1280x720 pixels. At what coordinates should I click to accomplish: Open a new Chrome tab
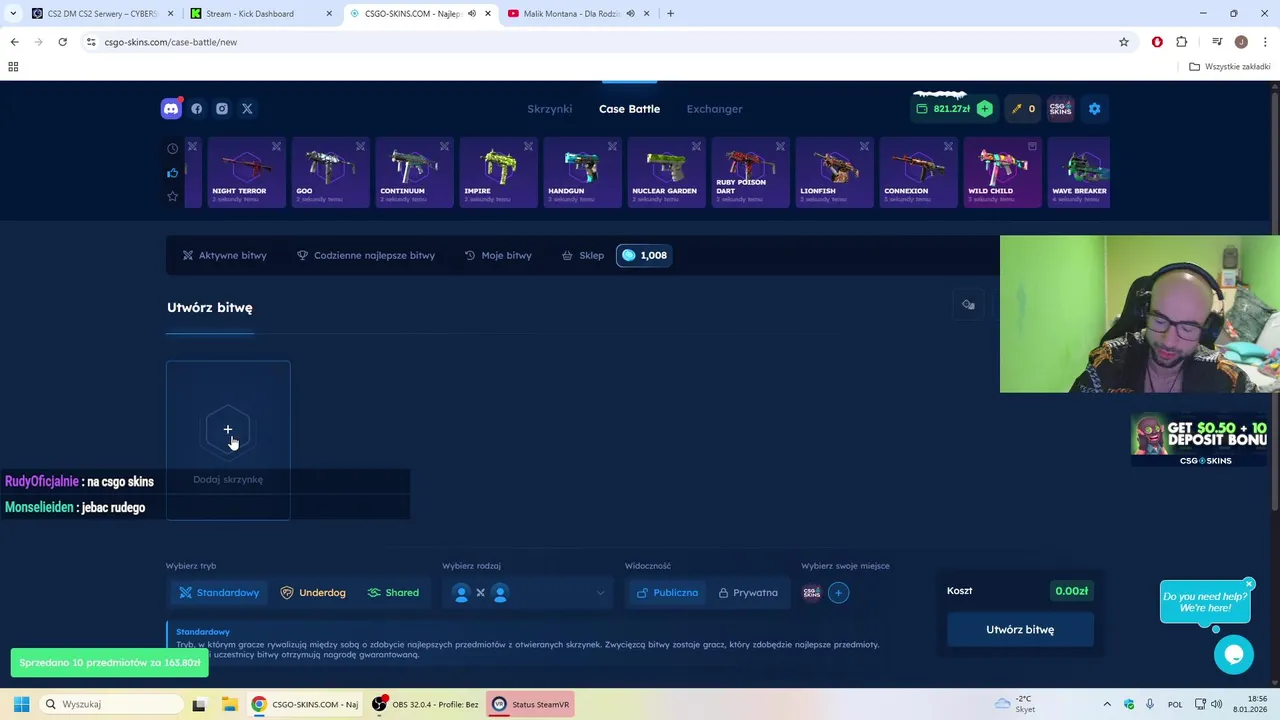coord(670,14)
